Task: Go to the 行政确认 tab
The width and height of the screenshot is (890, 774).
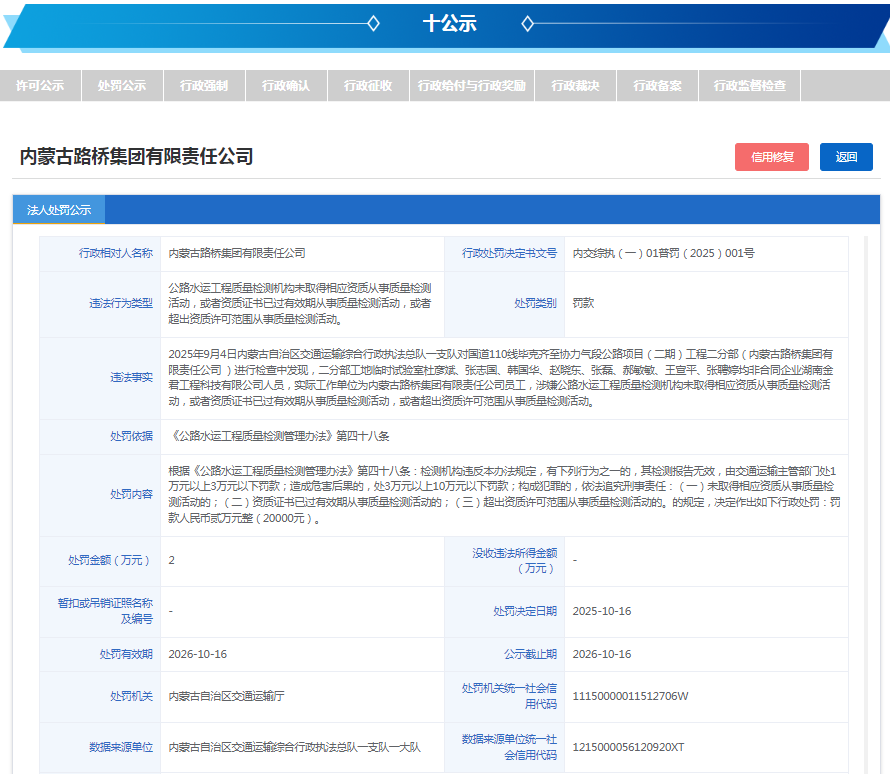Action: [x=286, y=86]
